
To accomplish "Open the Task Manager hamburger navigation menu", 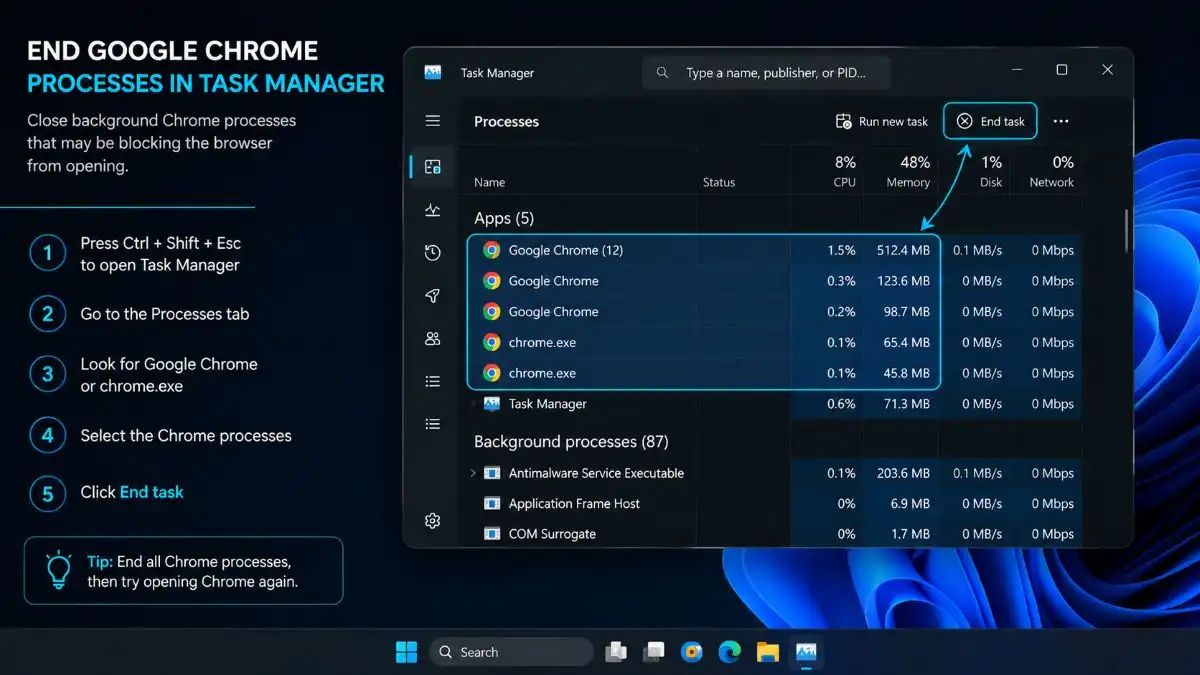I will tap(432, 121).
